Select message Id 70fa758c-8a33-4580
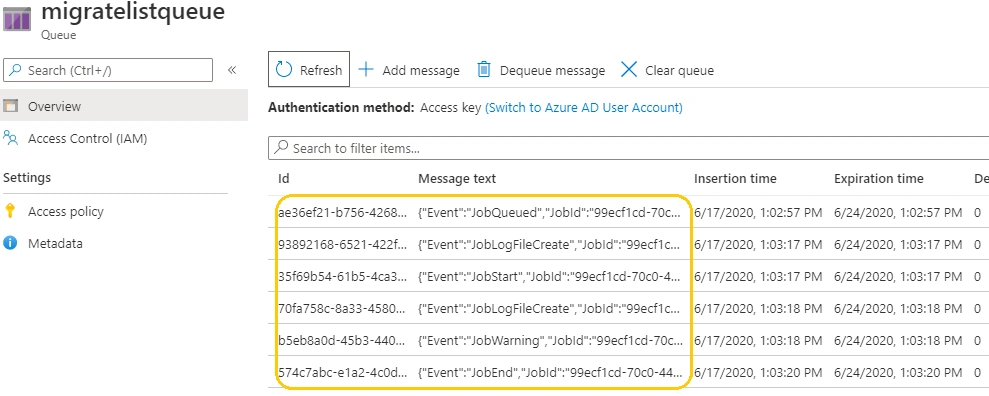Viewport: 989px width, 396px height. pyautogui.click(x=342, y=308)
